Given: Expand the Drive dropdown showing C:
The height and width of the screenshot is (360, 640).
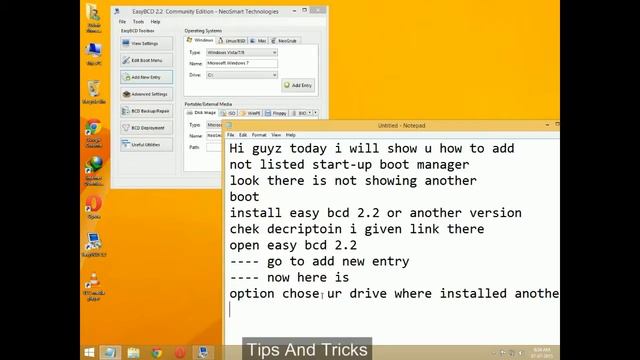Looking at the screenshot, I should click(x=242, y=75).
